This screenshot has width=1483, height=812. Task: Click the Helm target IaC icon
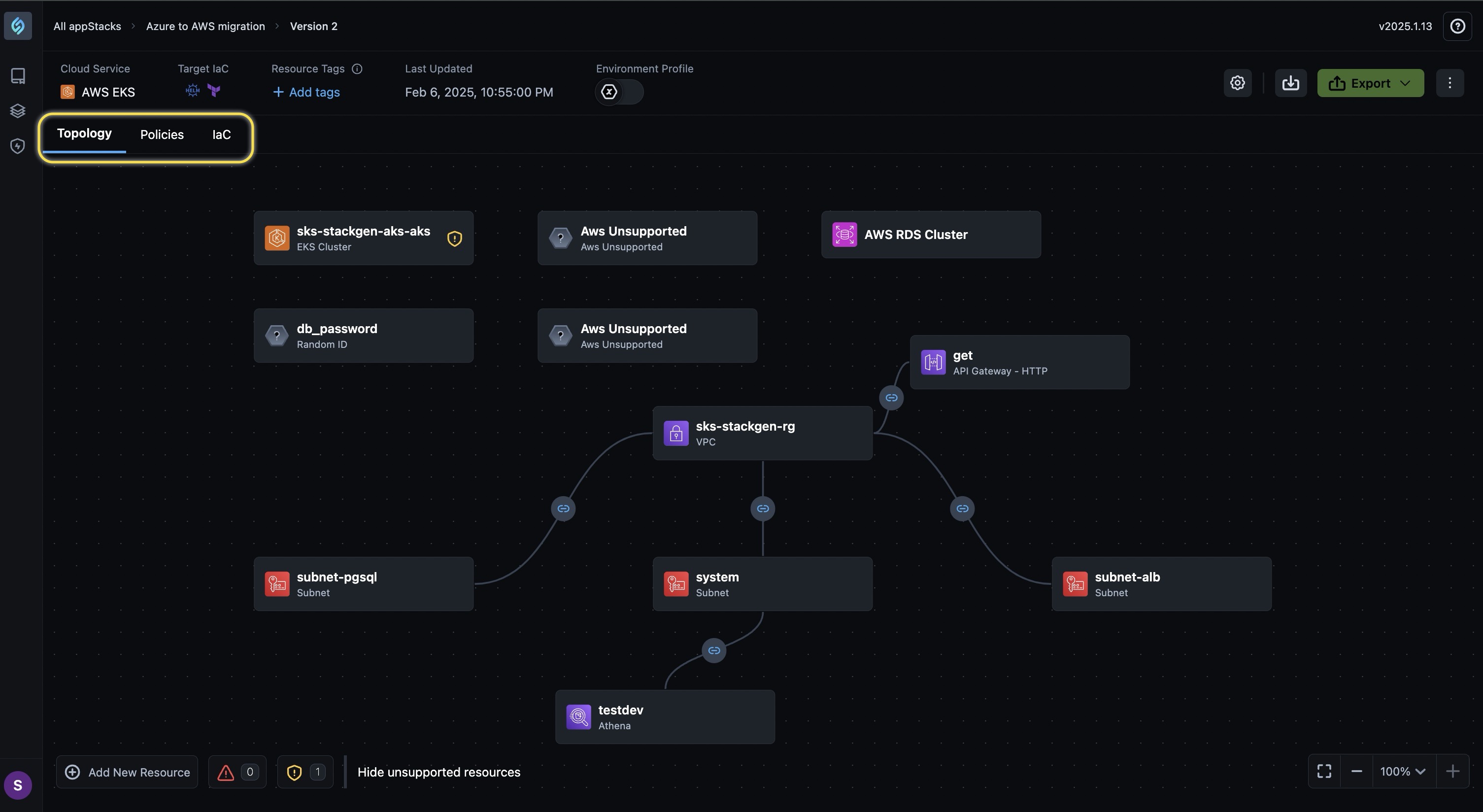click(x=192, y=91)
